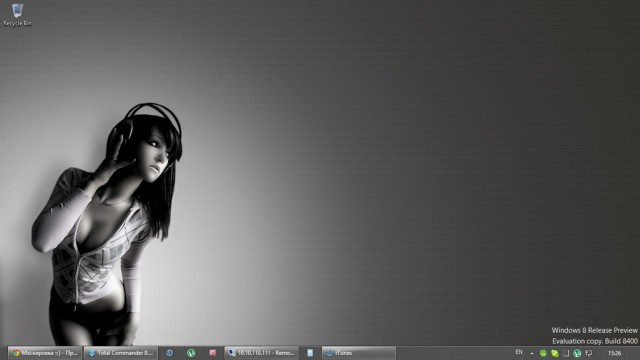Switch to the Total Commander taskbar button
This screenshot has width=640, height=360.
[121, 353]
